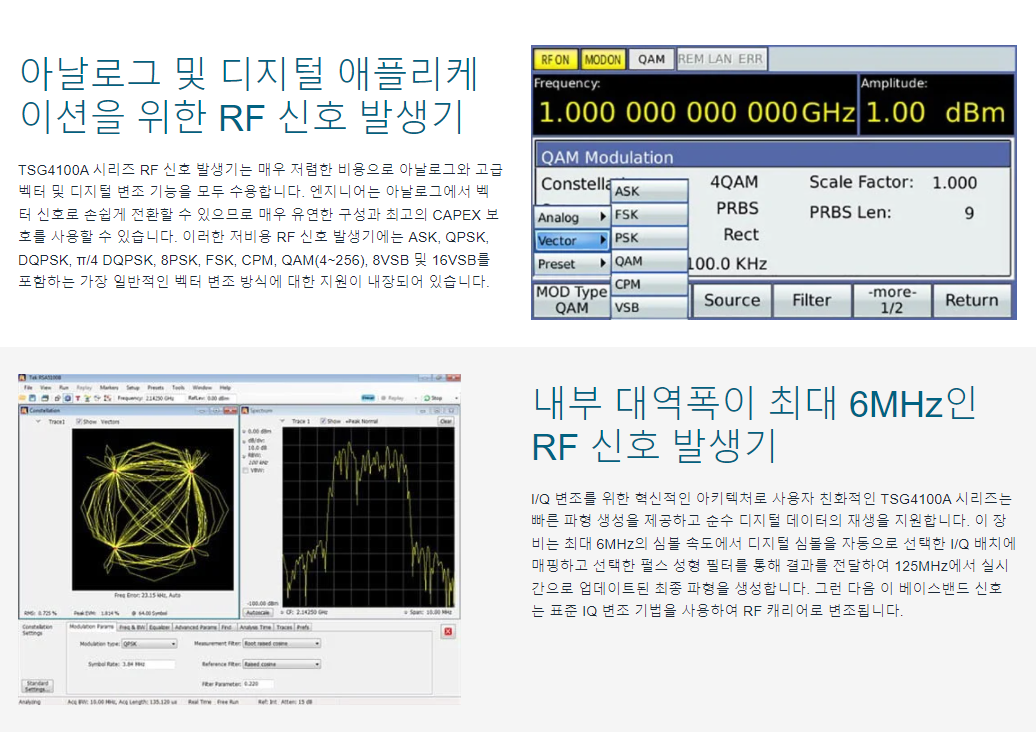Image resolution: width=1036 pixels, height=732 pixels.
Task: Select PSK from the Vector submenu
Action: 650,238
